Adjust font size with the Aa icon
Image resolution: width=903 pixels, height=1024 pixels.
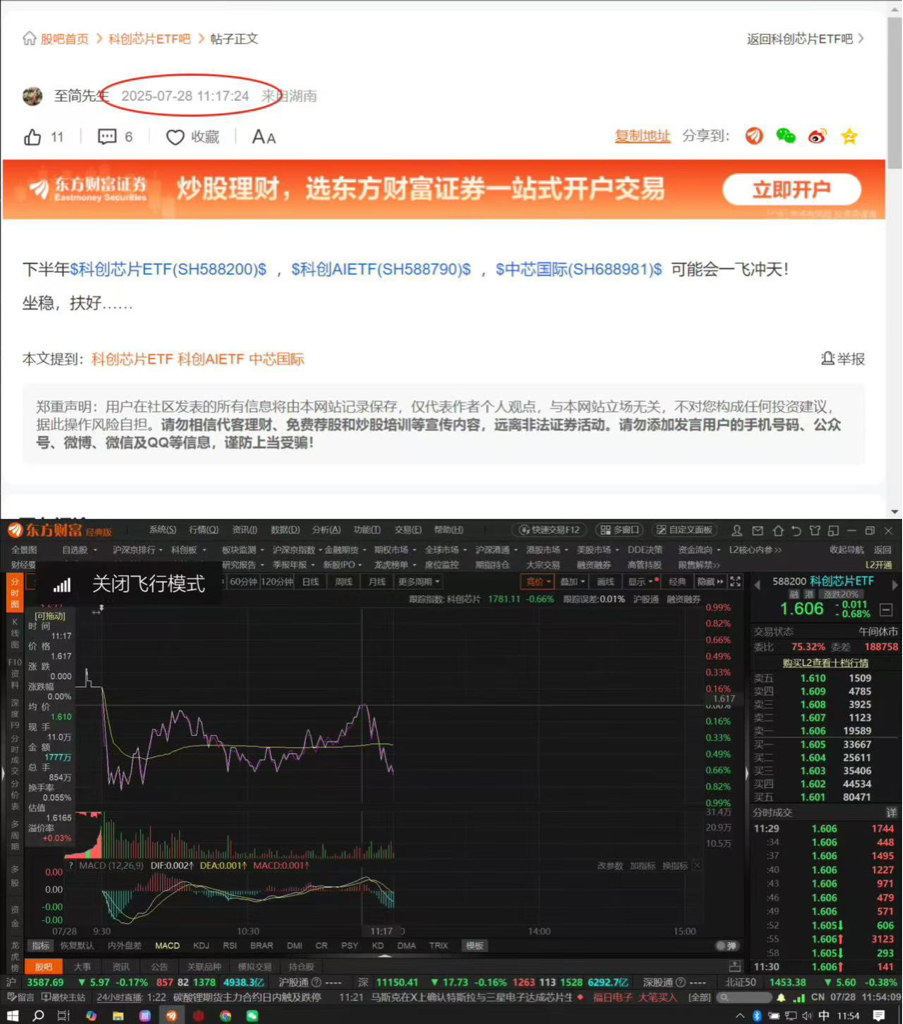(264, 137)
